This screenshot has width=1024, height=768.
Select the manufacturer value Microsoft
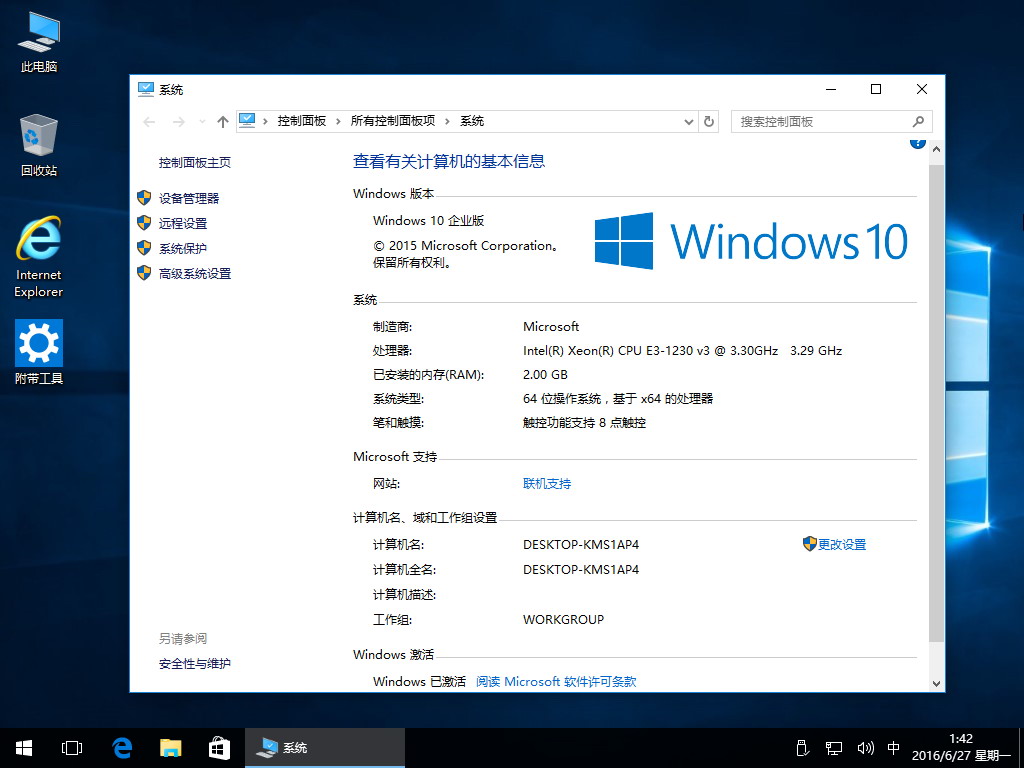(551, 327)
